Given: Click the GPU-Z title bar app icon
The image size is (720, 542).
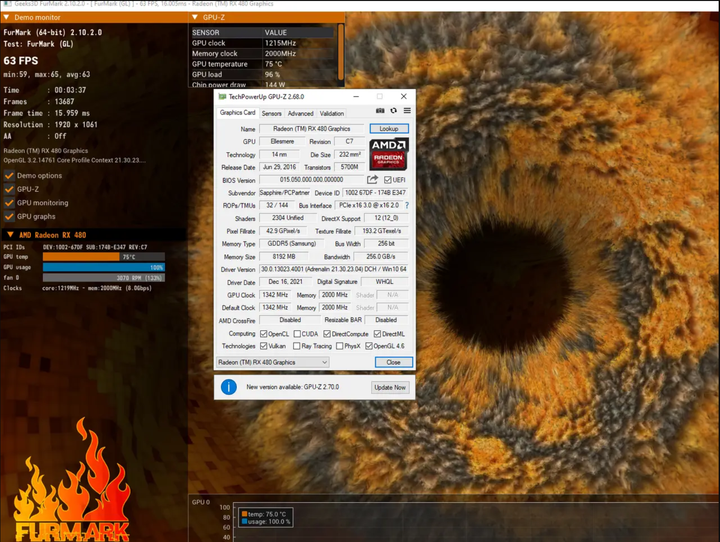Looking at the screenshot, I should pyautogui.click(x=222, y=96).
